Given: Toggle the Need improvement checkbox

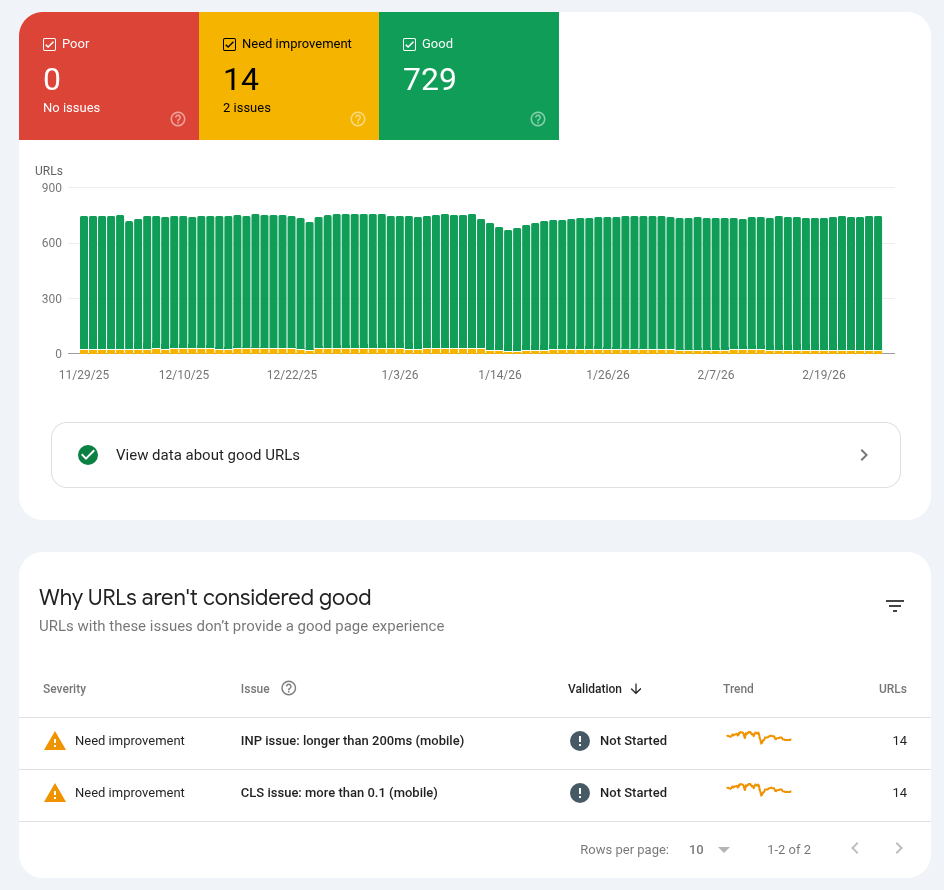Looking at the screenshot, I should [229, 44].
